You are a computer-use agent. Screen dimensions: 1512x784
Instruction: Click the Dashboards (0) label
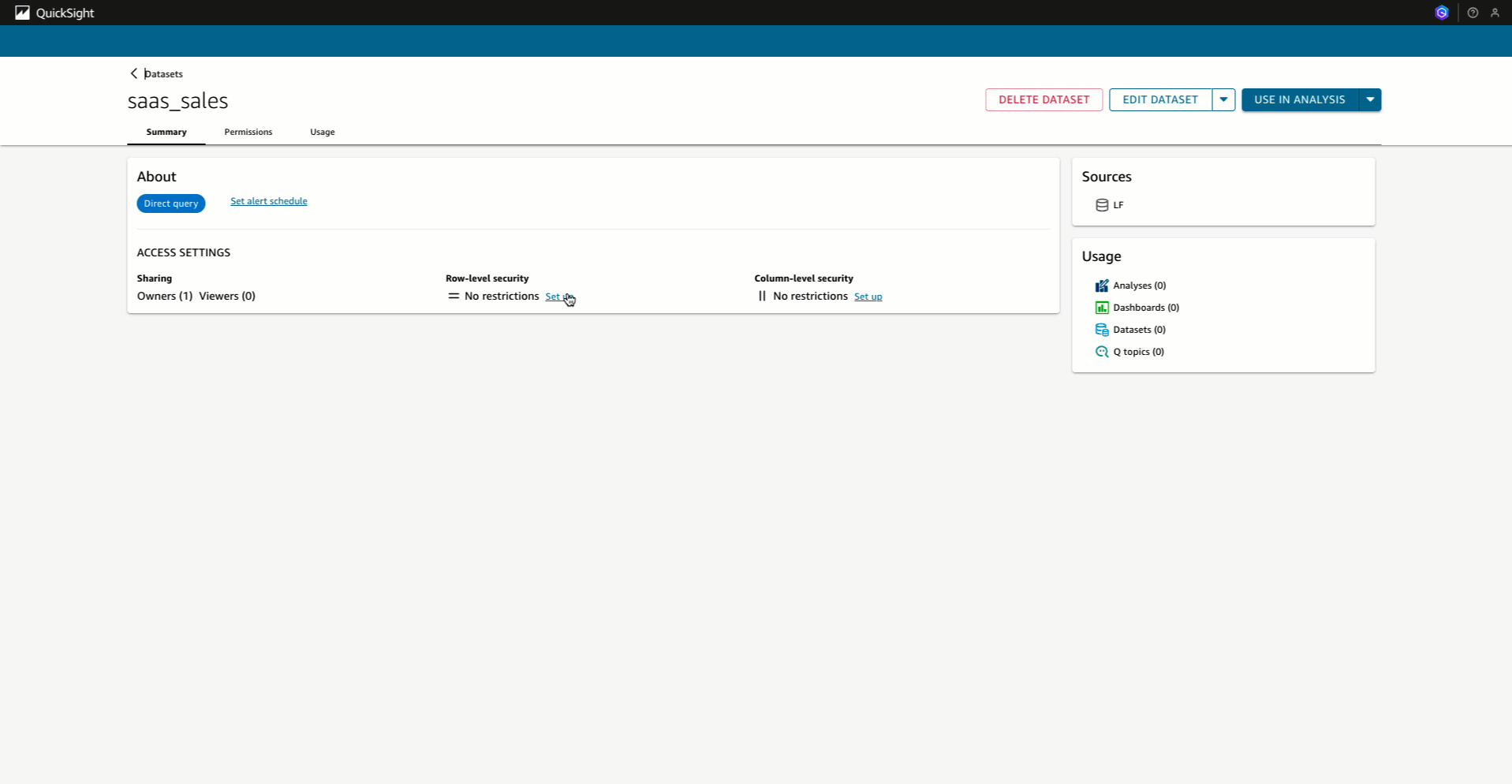click(x=1146, y=308)
